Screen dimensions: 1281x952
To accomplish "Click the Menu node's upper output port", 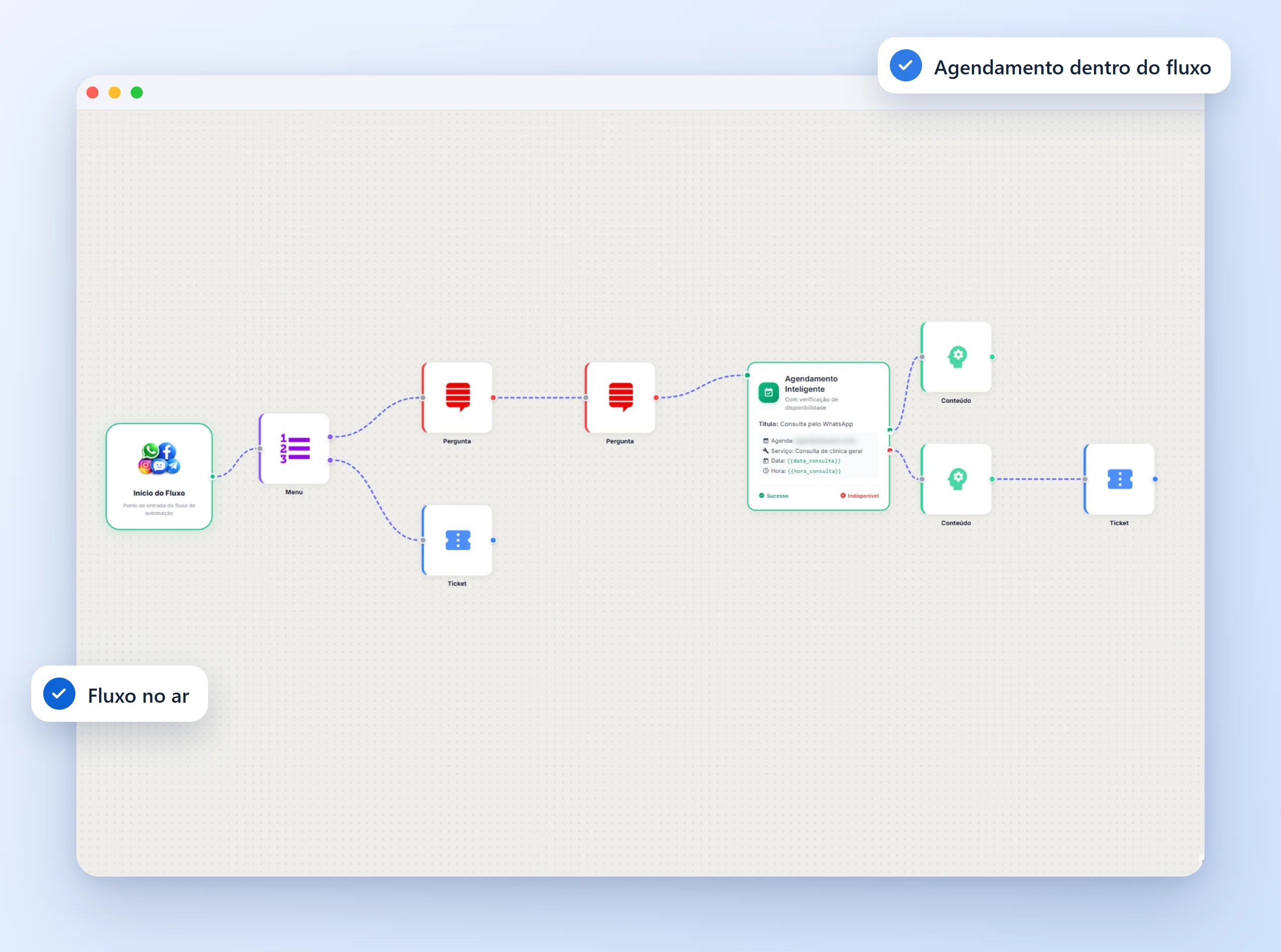I will point(330,437).
